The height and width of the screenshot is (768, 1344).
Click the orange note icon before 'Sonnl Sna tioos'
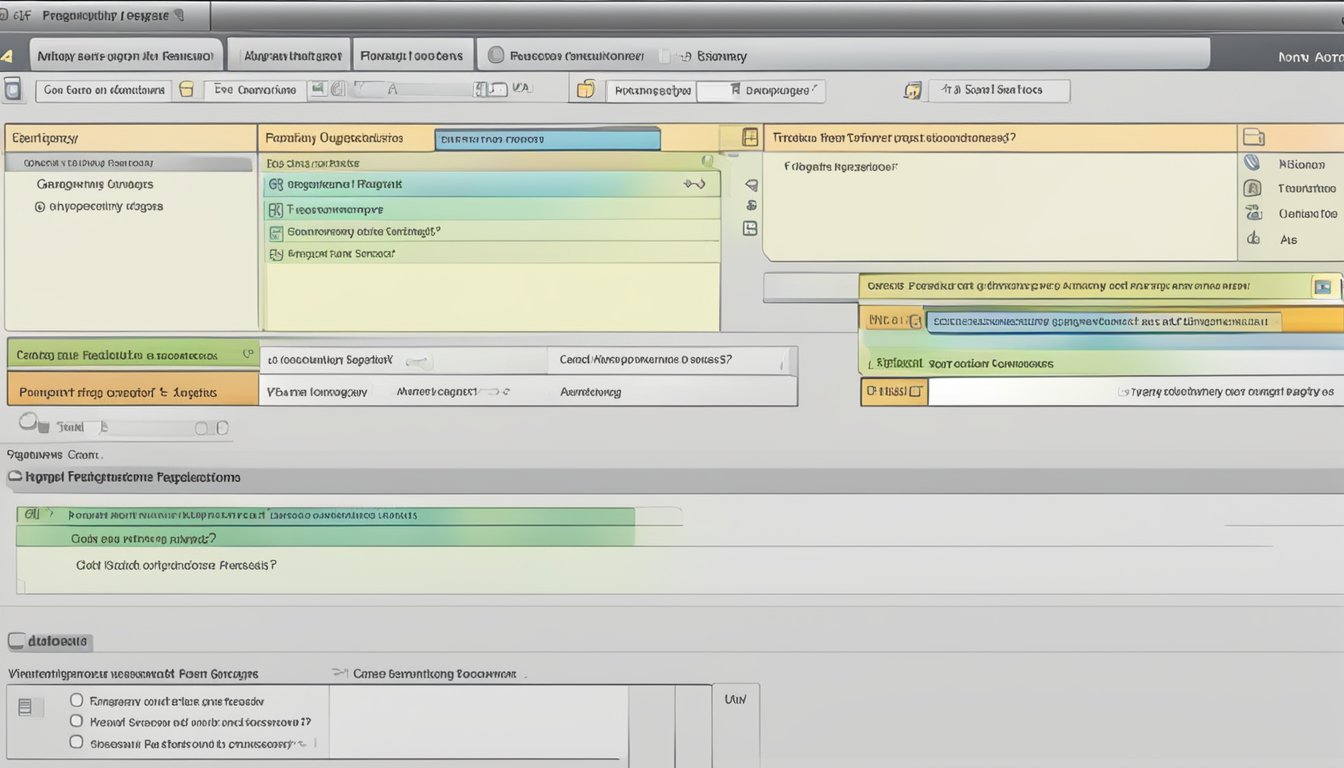click(x=912, y=91)
